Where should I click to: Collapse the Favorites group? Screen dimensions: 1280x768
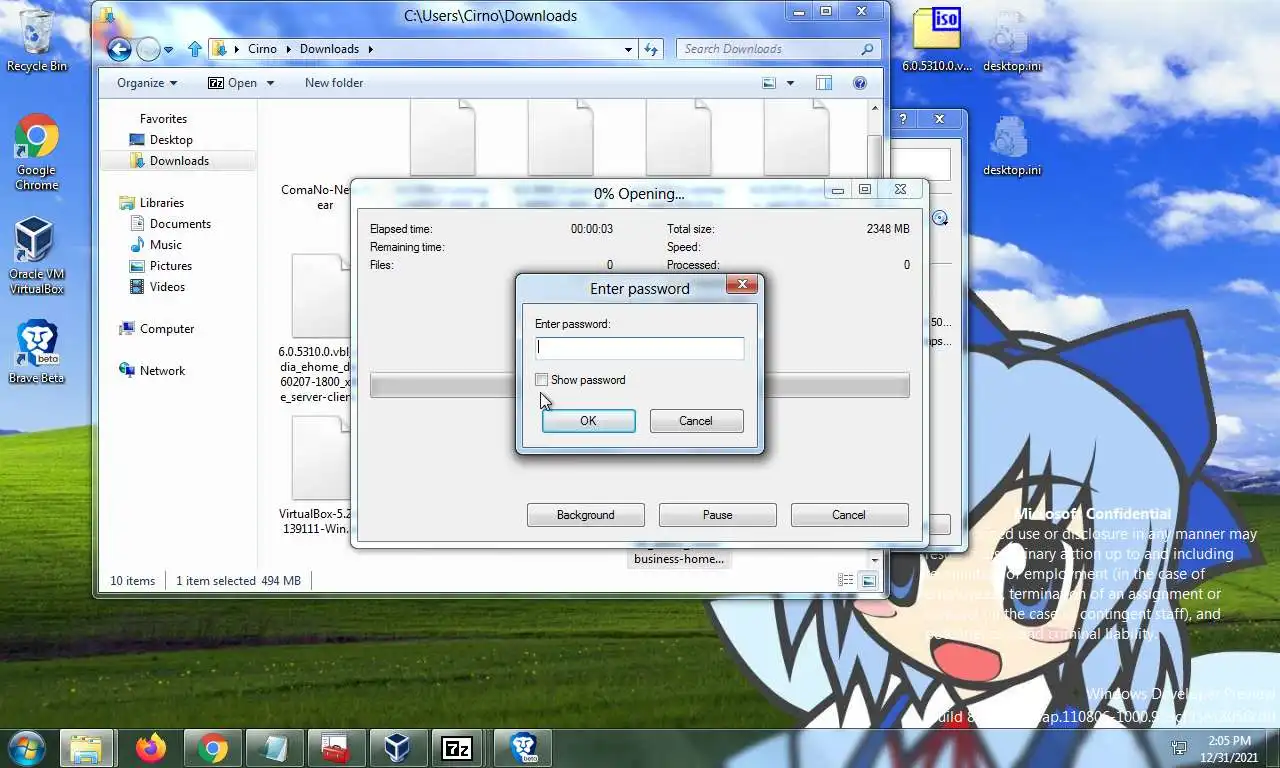coord(163,118)
